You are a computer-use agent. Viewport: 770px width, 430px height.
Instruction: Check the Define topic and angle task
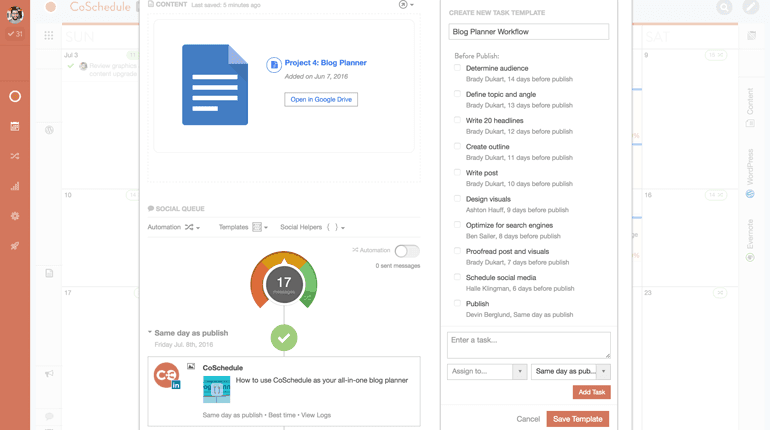point(457,94)
